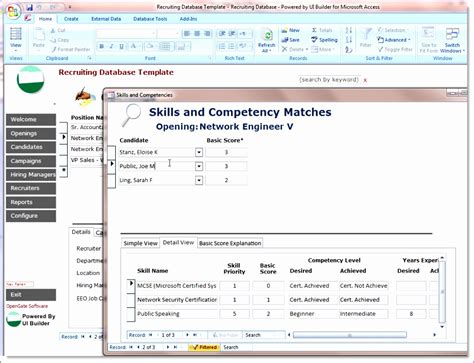Screen dimensions: 474x363
Task: Click Toggle Filter in ribbon
Action: (x=395, y=49)
